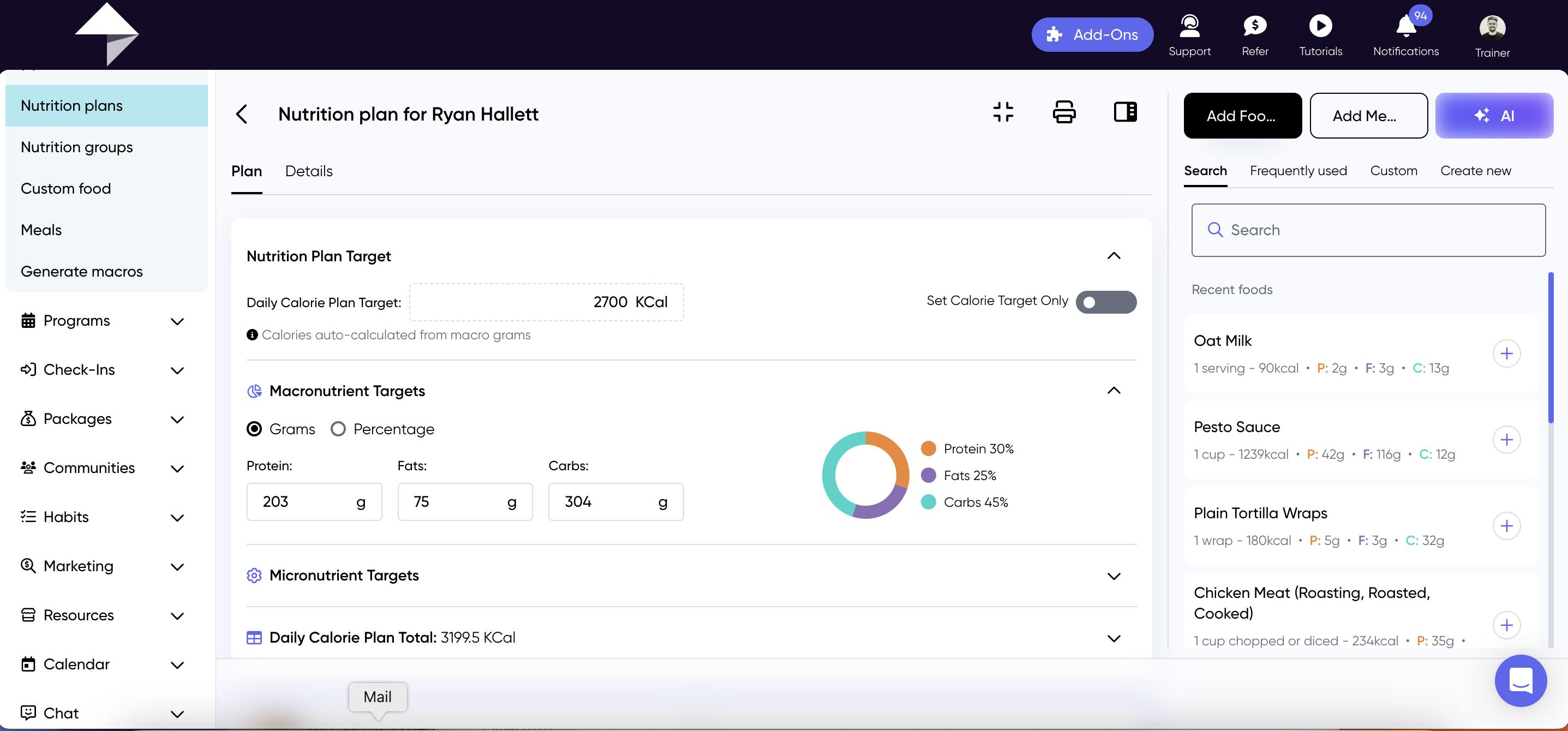Open Nutrition groups in the sidebar
1568x731 pixels.
pos(106,147)
